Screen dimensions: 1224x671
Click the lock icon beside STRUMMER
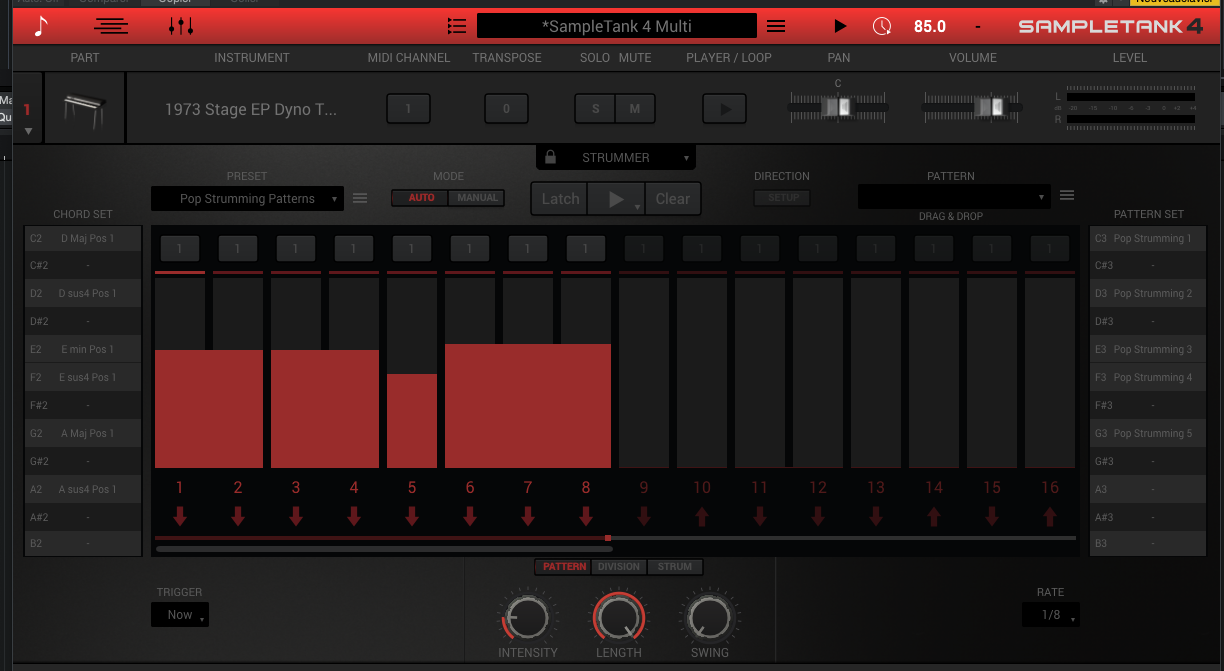click(551, 157)
